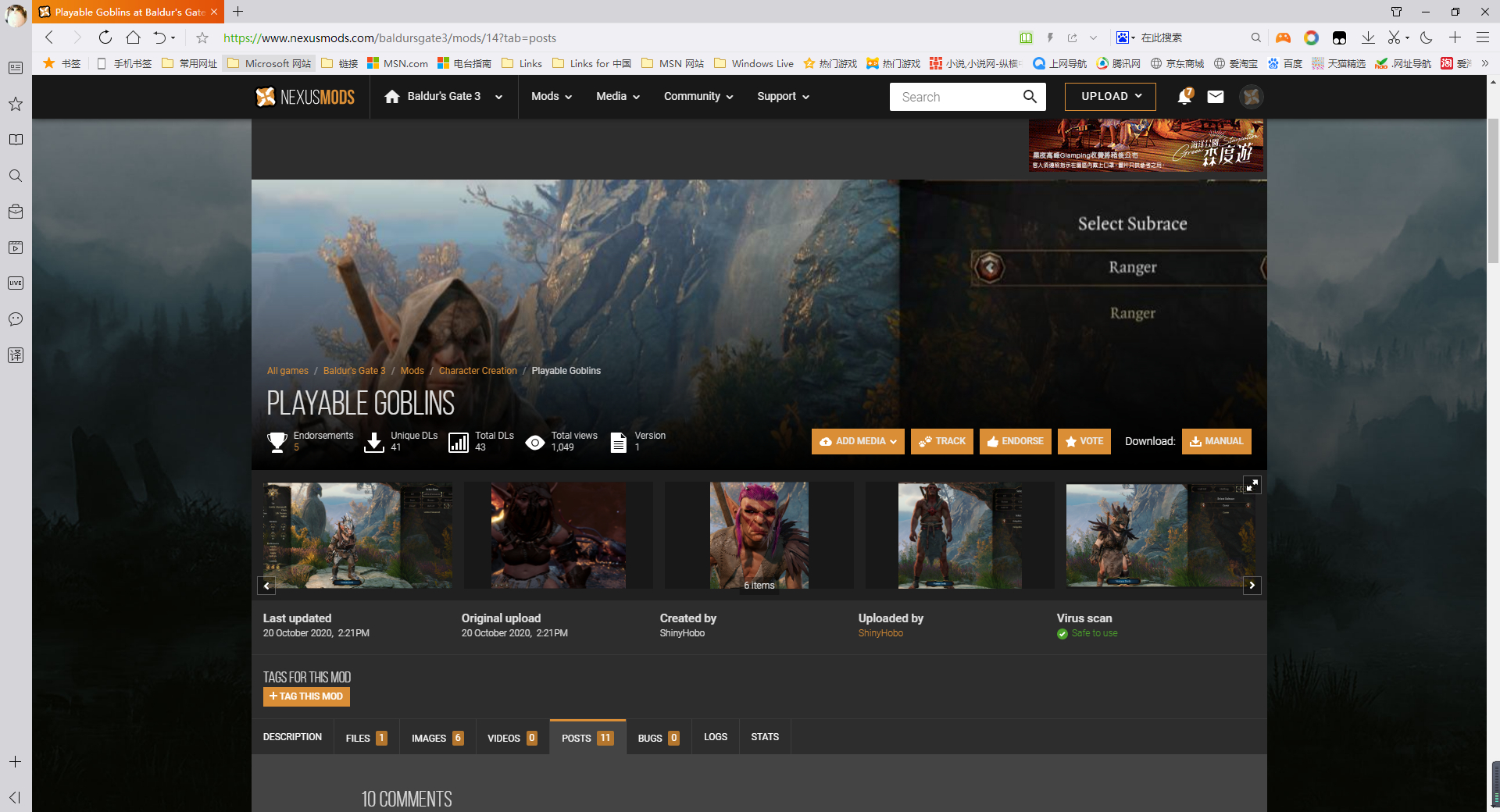1500x812 pixels.
Task: Switch to the IMAGES tab
Action: point(437,738)
